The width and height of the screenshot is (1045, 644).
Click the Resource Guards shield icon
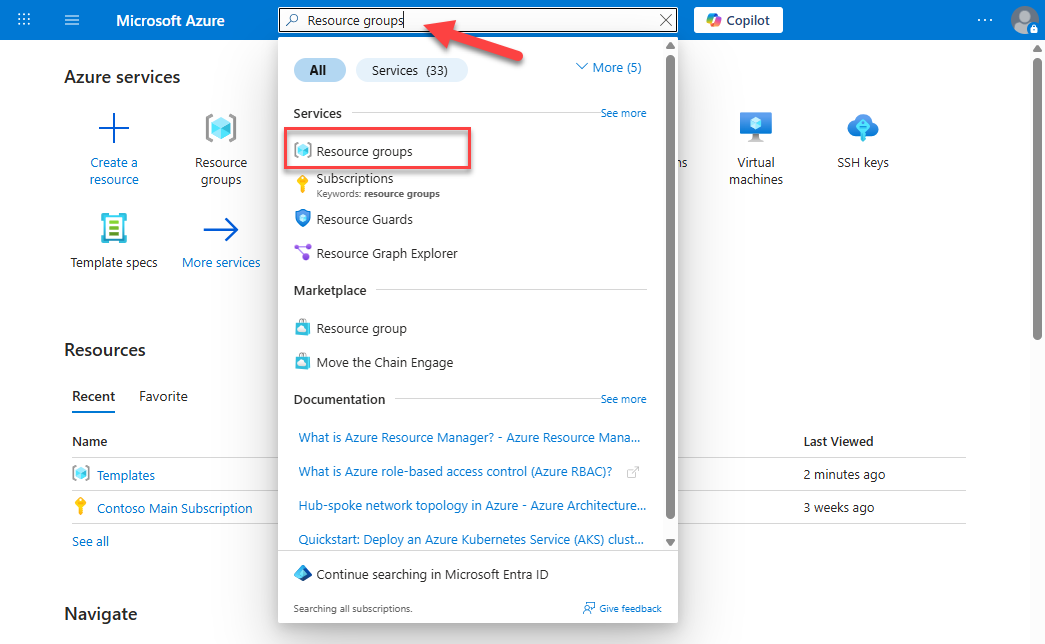303,218
